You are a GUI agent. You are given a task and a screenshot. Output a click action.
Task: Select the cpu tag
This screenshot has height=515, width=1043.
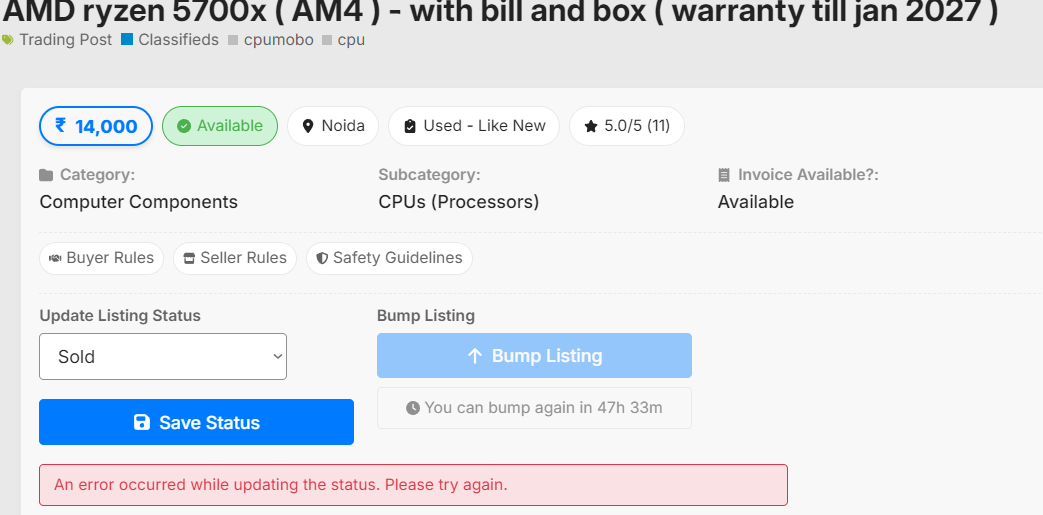click(x=351, y=40)
